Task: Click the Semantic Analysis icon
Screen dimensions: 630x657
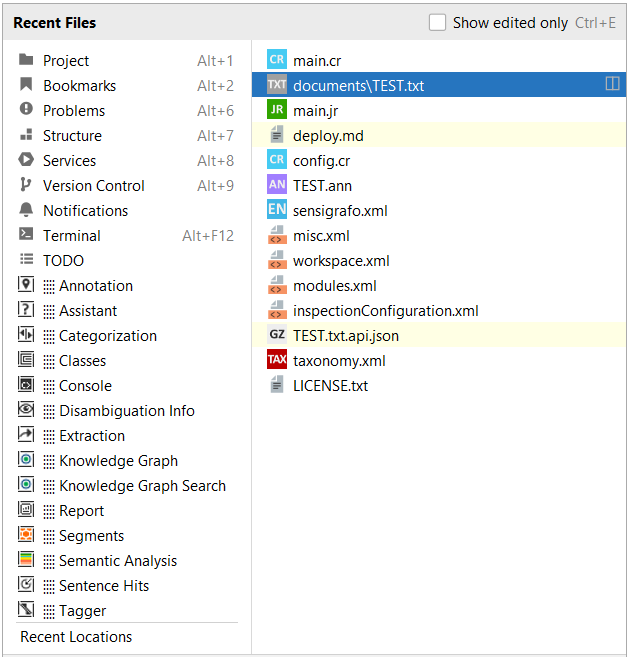Action: pos(26,561)
